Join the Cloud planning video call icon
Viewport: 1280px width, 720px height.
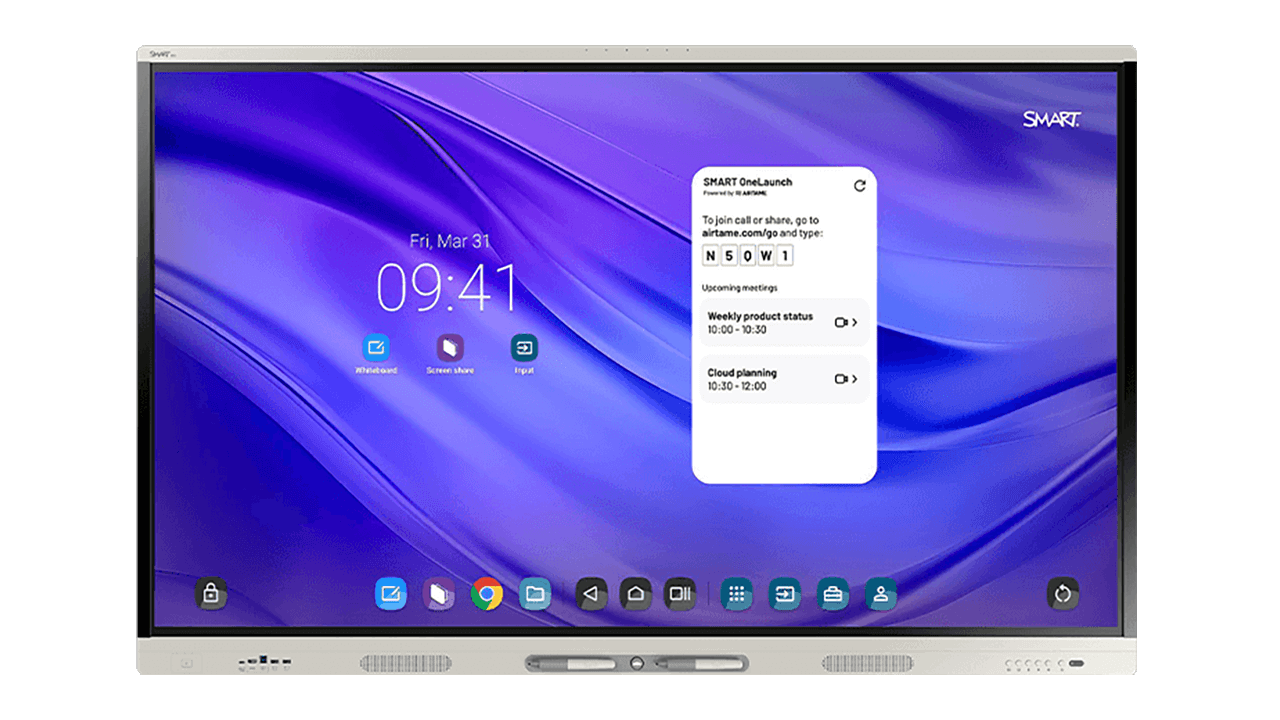(x=839, y=379)
